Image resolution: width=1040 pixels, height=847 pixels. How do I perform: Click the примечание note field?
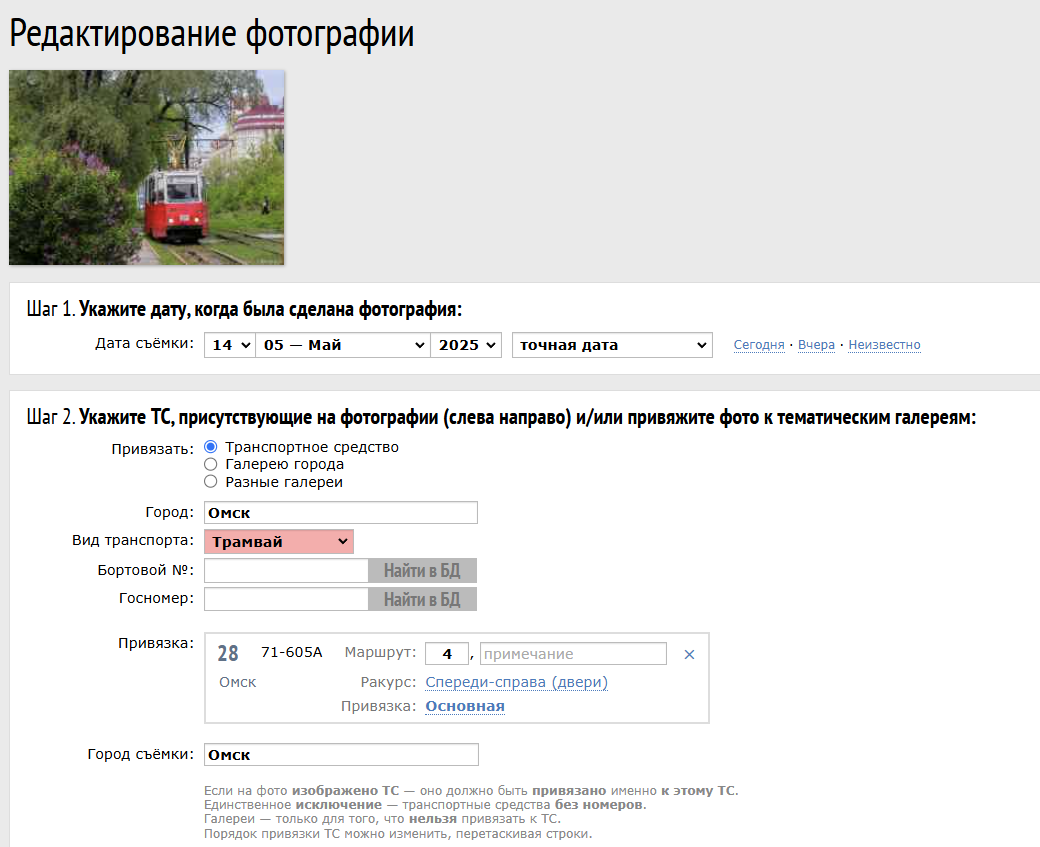tap(573, 653)
